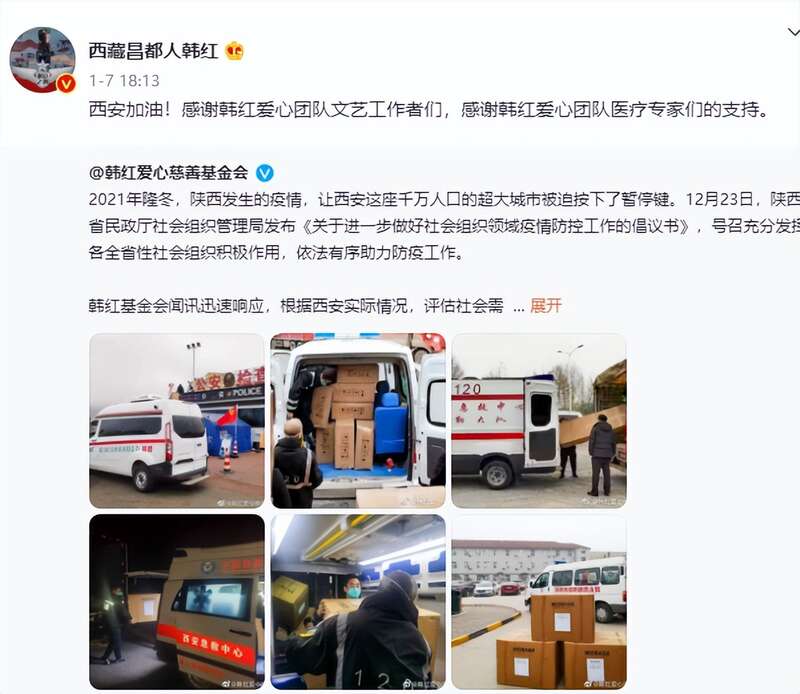Open the photo of 120 ambulance unloading
800x694 pixels.
pyautogui.click(x=539, y=420)
